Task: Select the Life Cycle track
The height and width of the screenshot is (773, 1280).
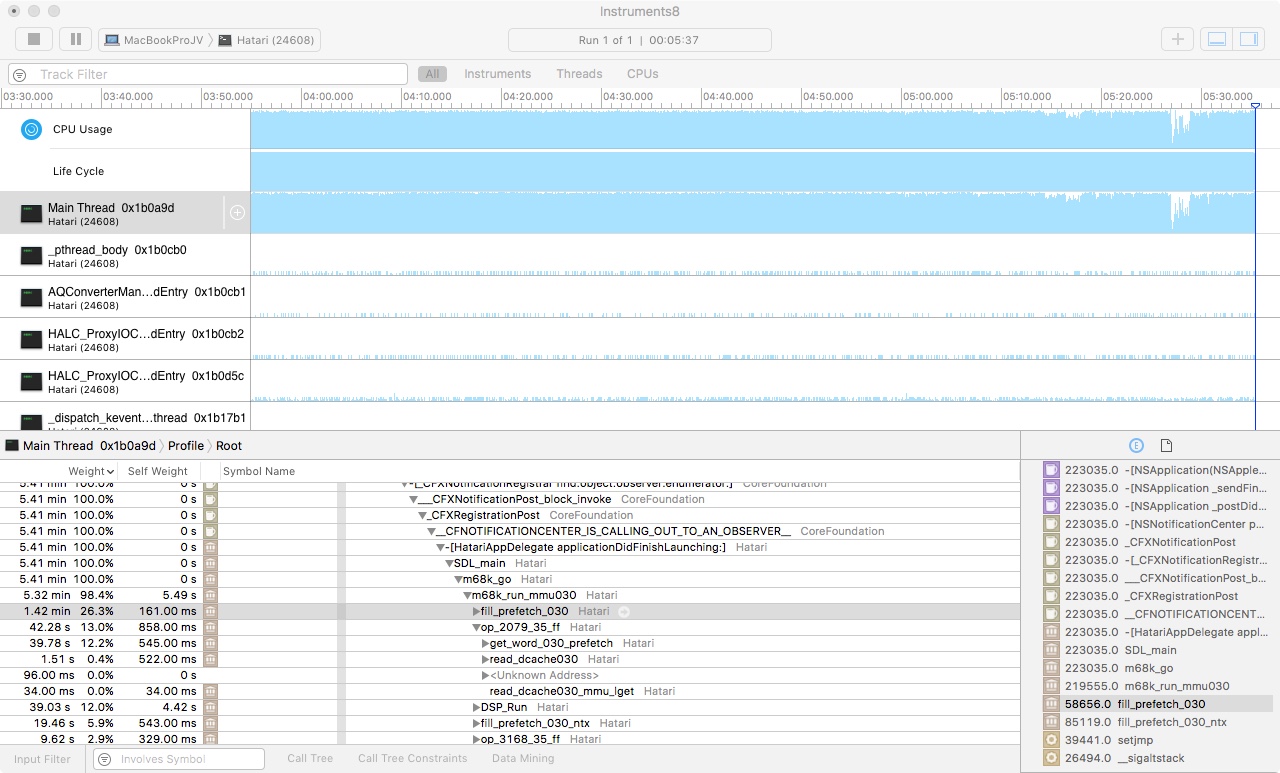Action: 125,171
